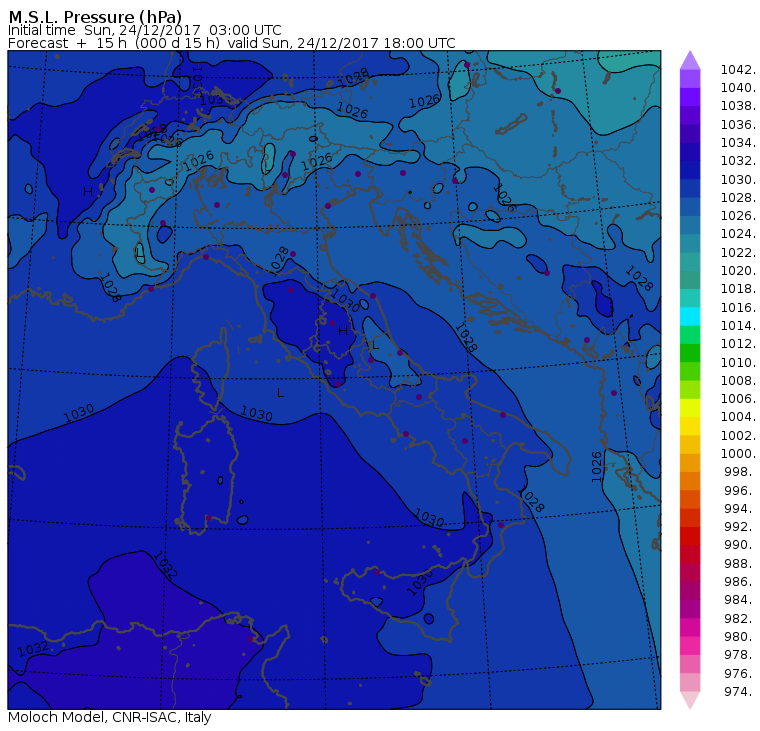
Task: Click legend value 1038.
Action: coord(738,106)
